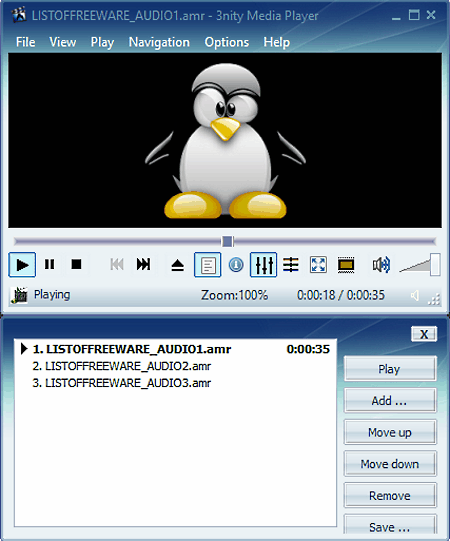
Task: Open the File menu
Action: 26,42
